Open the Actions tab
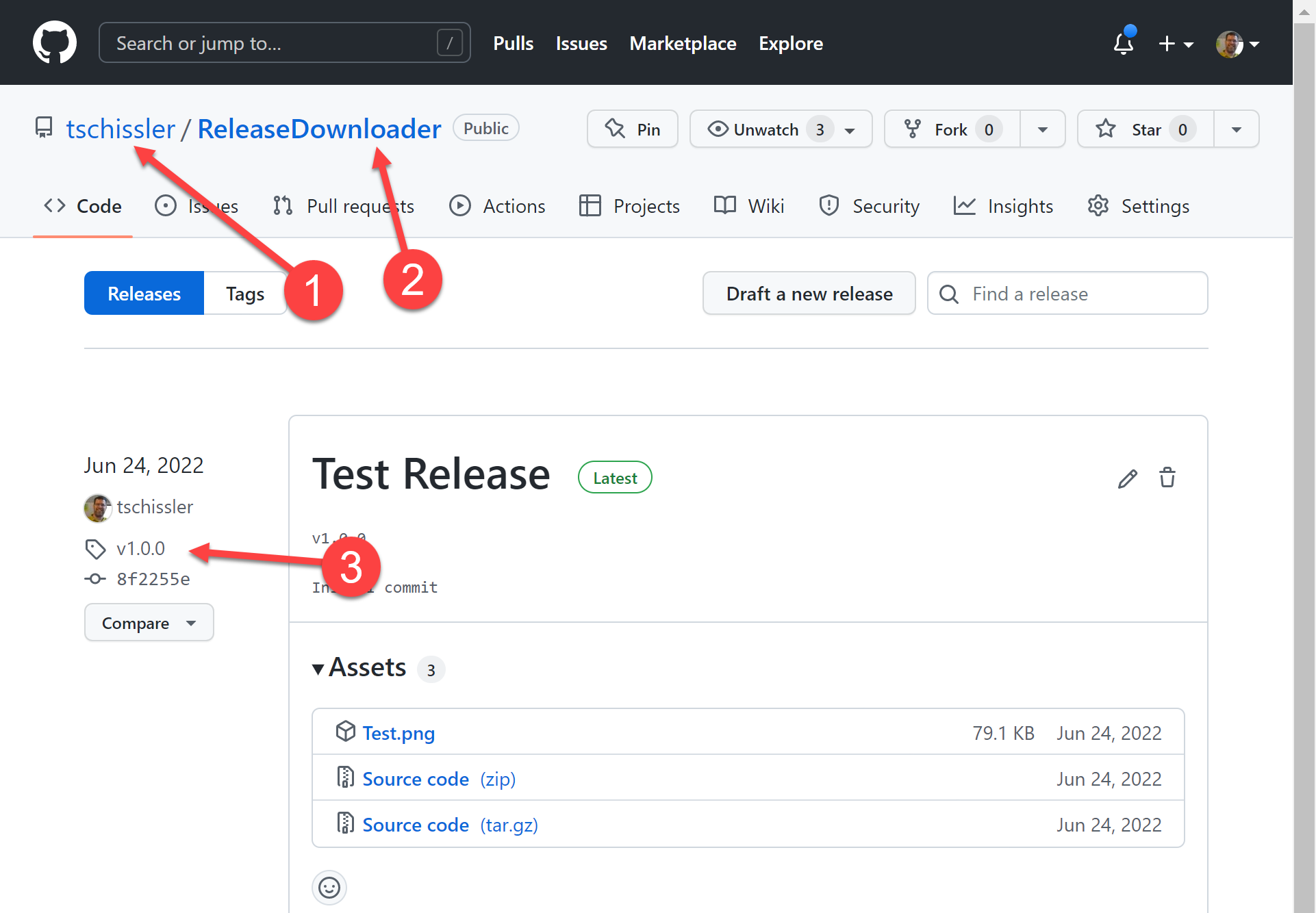 [497, 206]
